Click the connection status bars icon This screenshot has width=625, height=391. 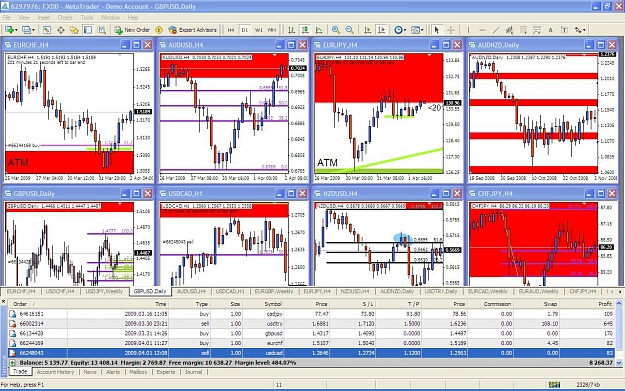pos(554,385)
